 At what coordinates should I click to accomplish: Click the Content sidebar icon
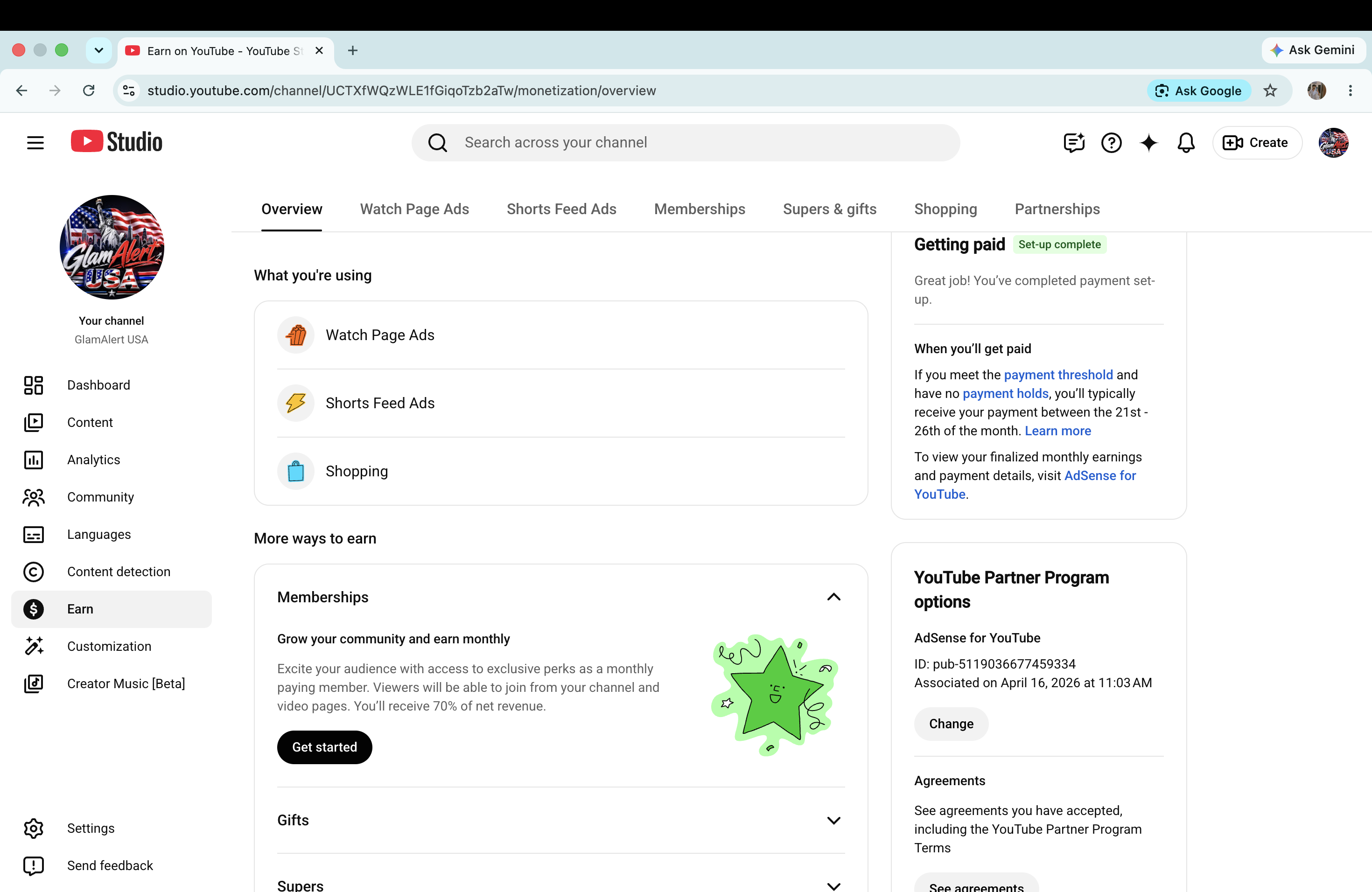pos(34,422)
